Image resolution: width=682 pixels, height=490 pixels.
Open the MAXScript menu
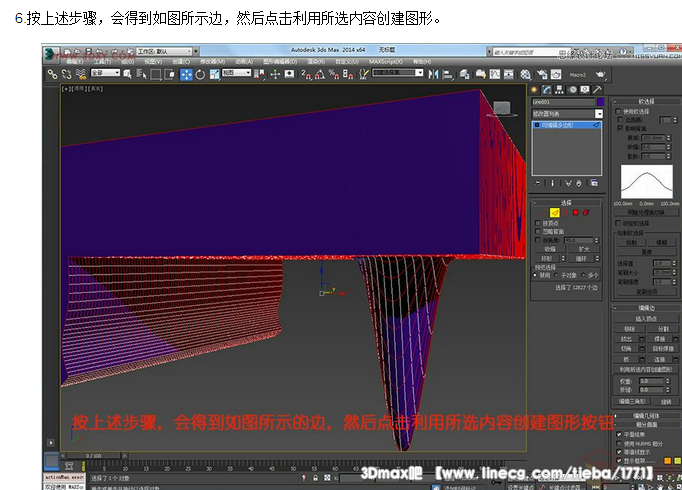(x=384, y=61)
